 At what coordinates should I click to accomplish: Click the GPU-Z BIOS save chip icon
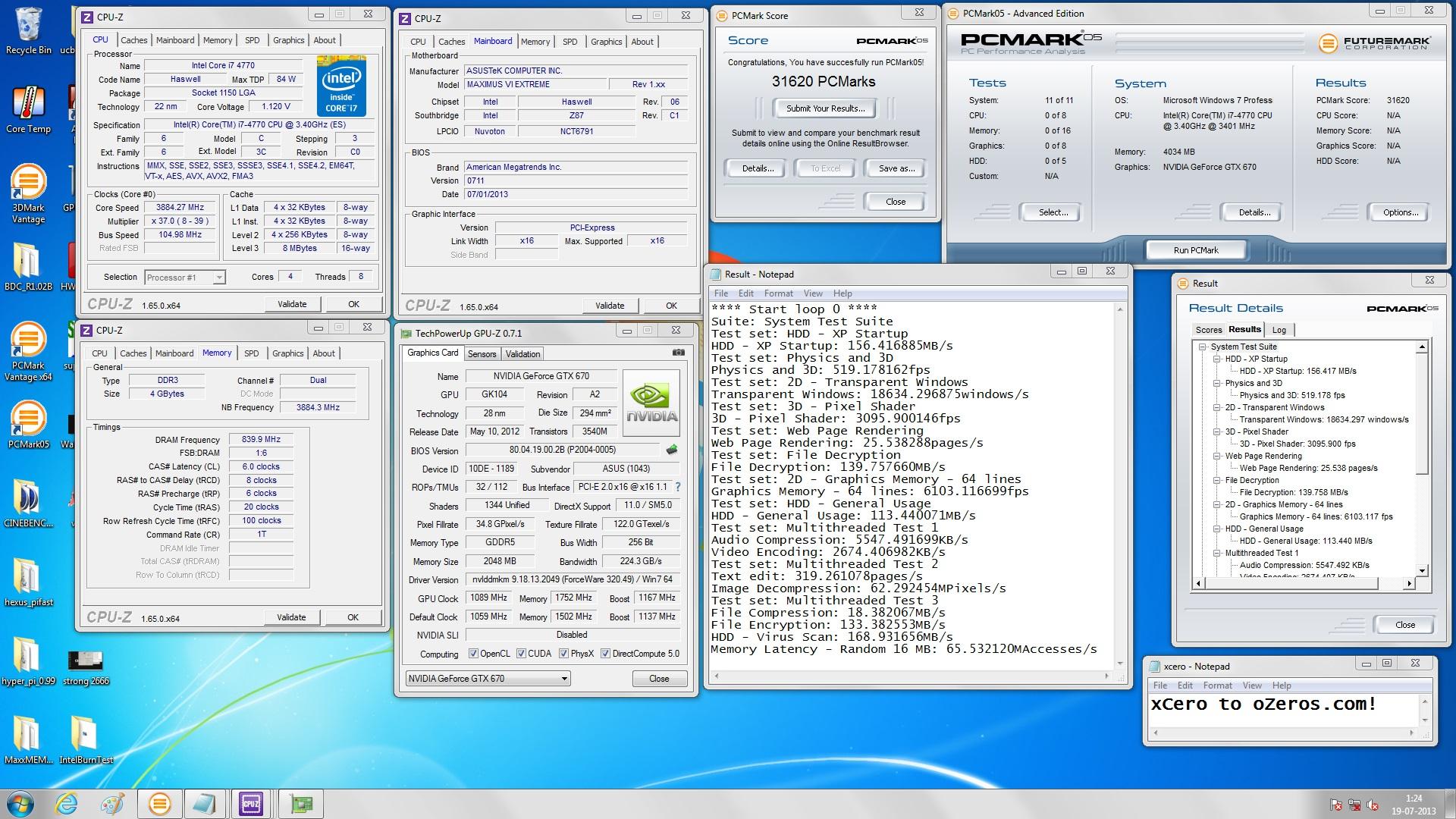coord(671,450)
